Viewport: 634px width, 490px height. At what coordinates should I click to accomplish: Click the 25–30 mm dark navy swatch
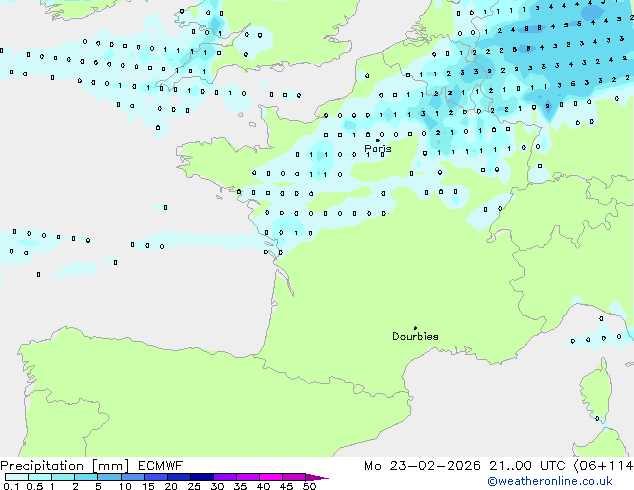coord(202,477)
